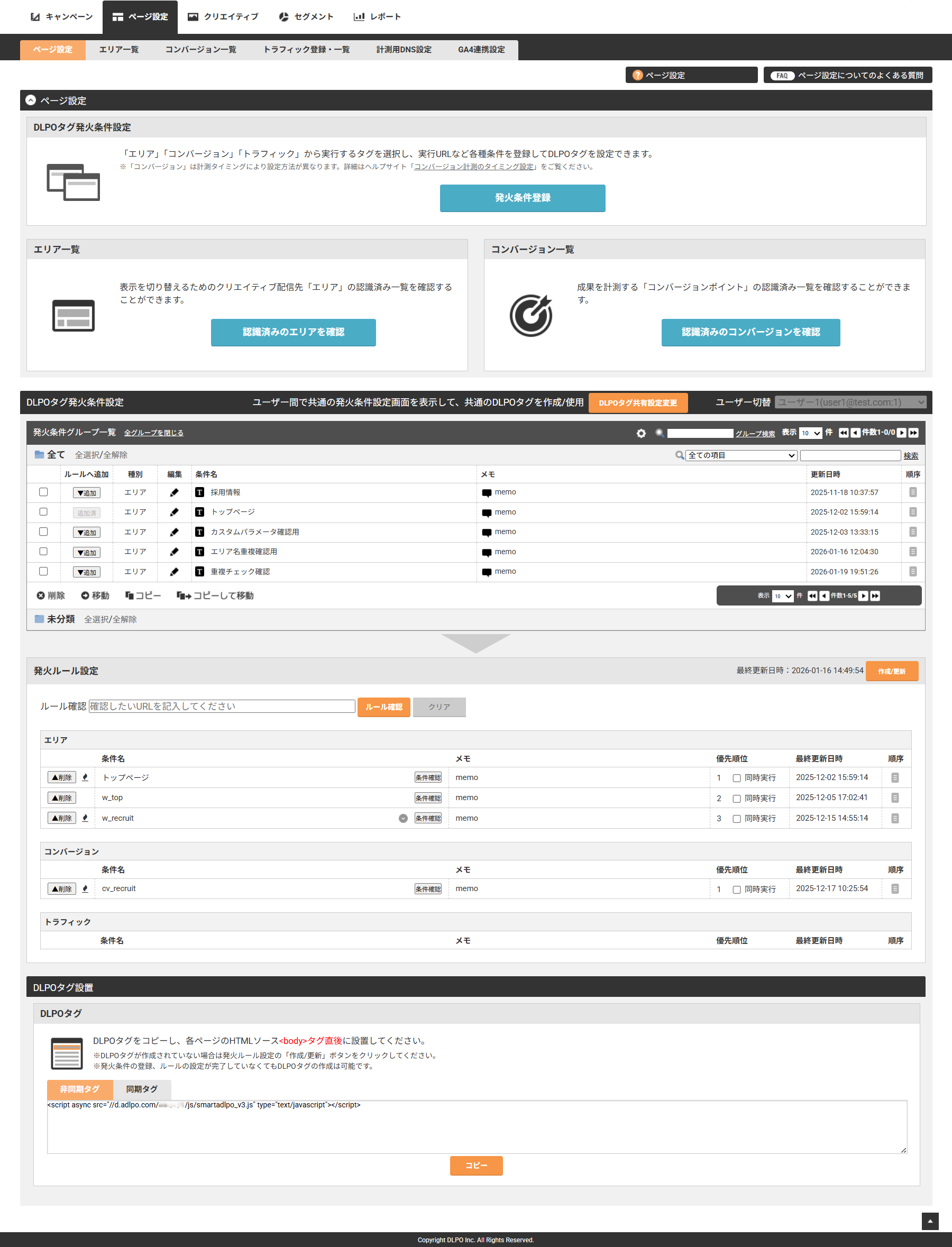Click the scroll-to-top arrow icon

(x=930, y=1221)
